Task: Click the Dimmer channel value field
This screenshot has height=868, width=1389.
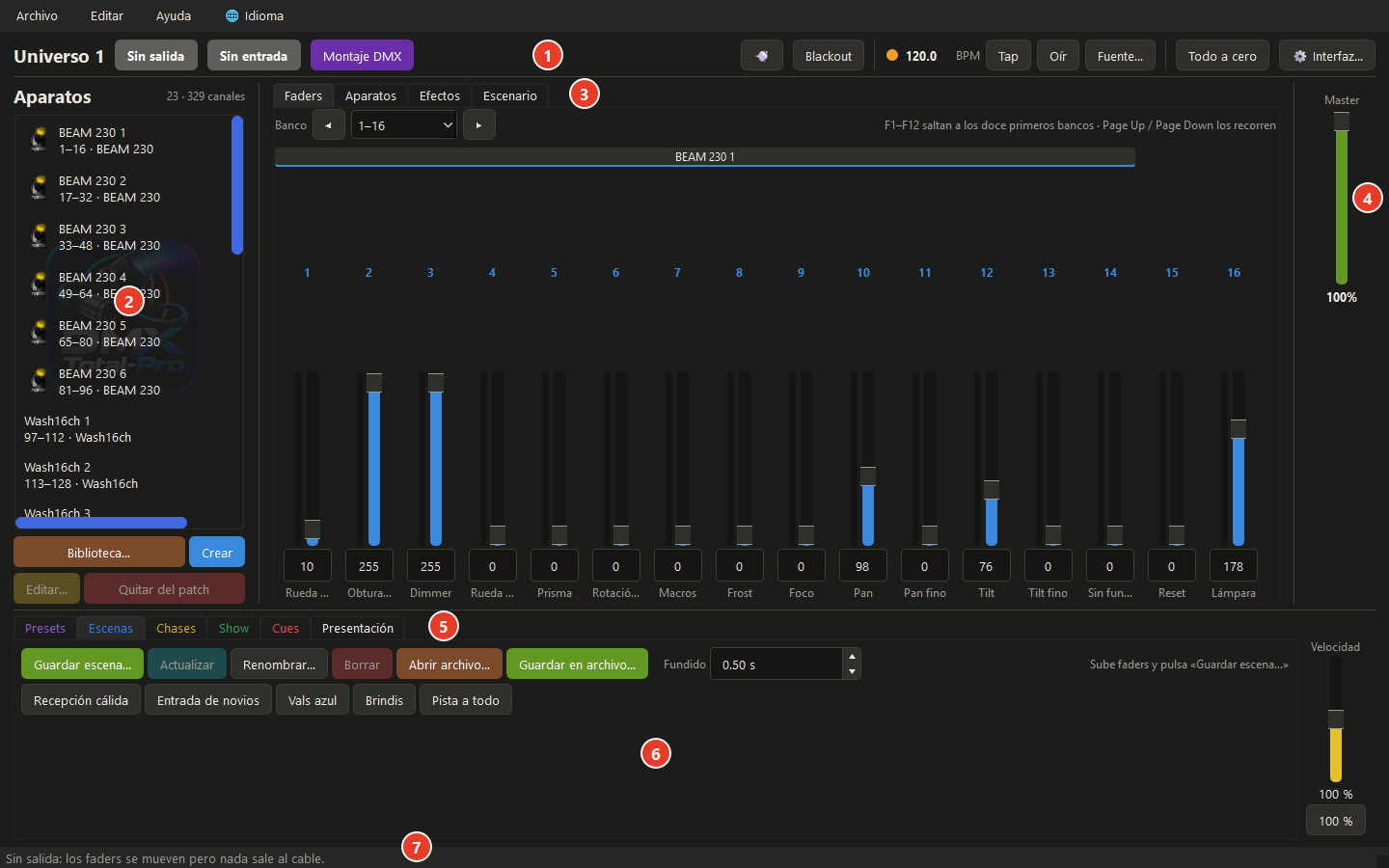Action: pos(431,566)
